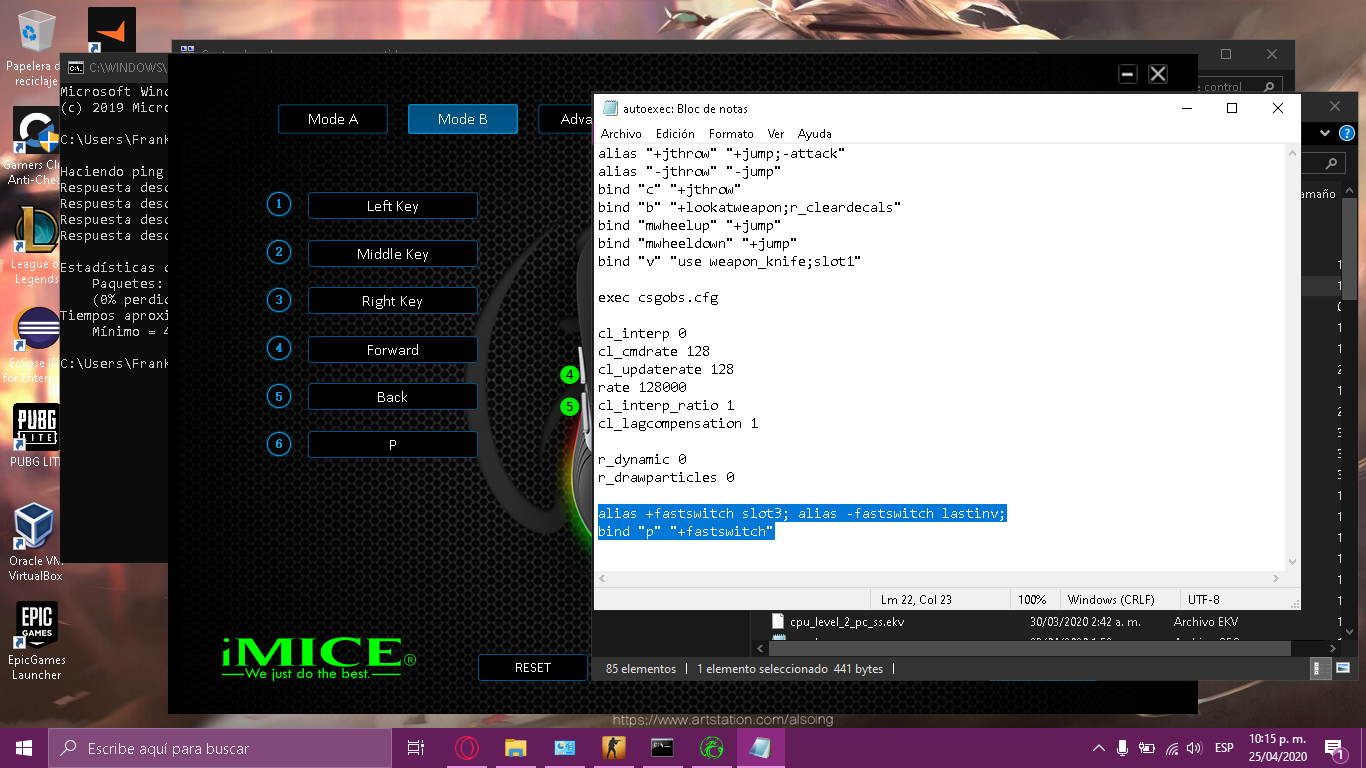The image size is (1366, 768).
Task: Show hidden system tray icons
Action: (1099, 748)
